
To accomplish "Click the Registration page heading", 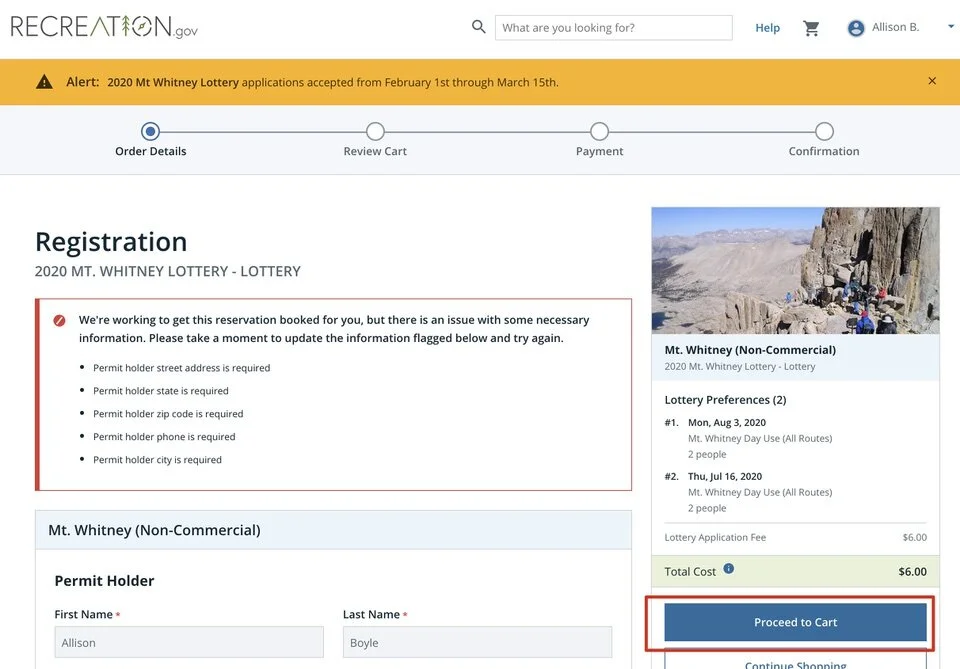I will point(111,242).
